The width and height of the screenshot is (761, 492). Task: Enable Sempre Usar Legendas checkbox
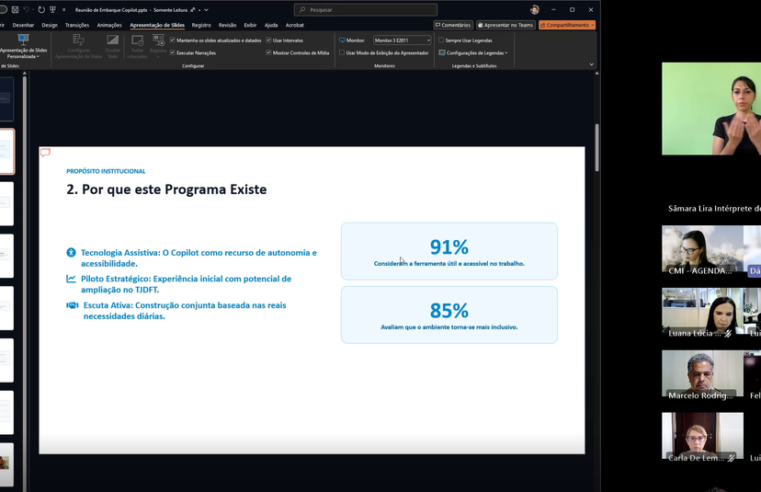[x=441, y=40]
